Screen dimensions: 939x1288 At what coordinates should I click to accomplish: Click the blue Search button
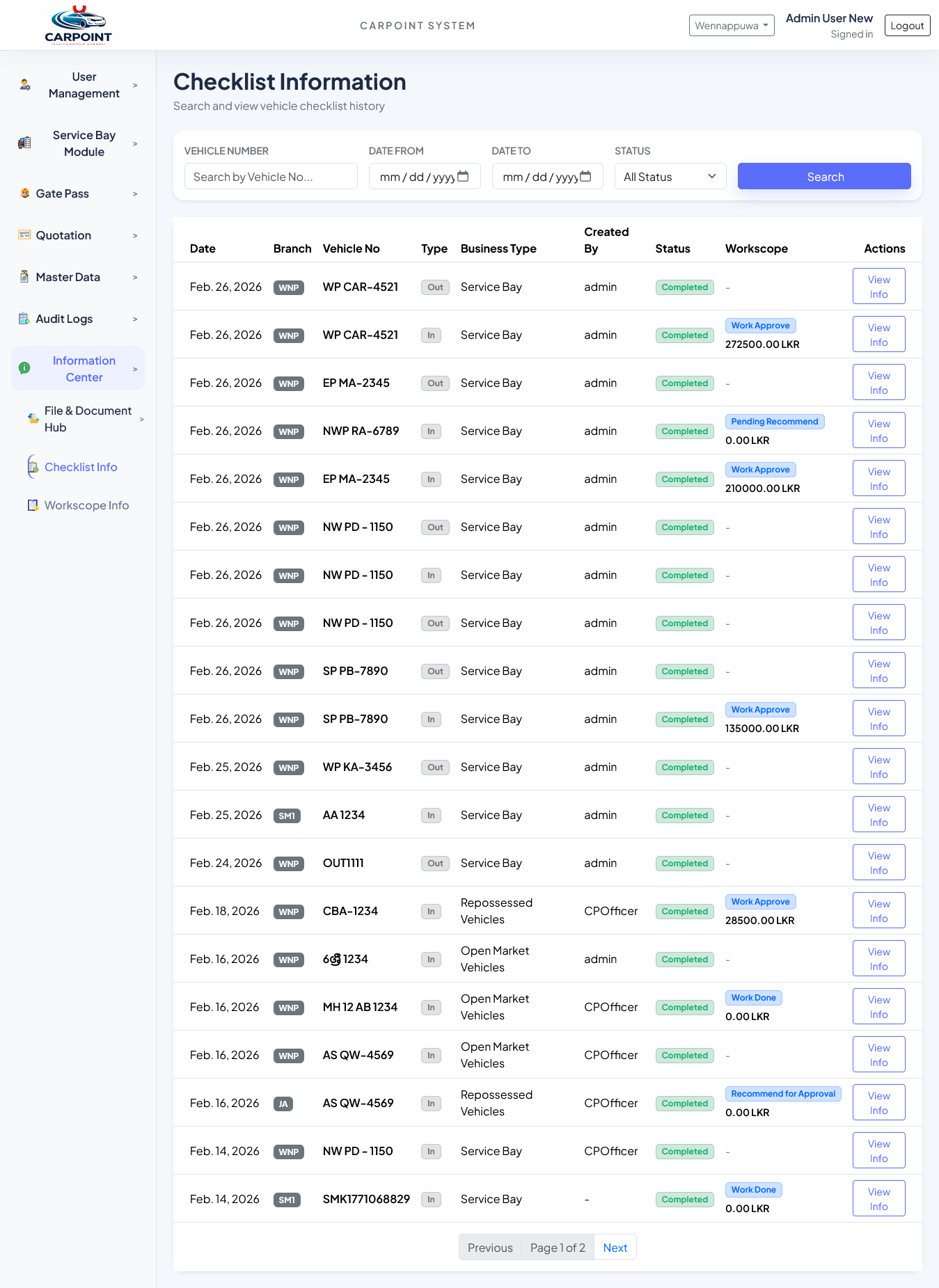tap(824, 177)
